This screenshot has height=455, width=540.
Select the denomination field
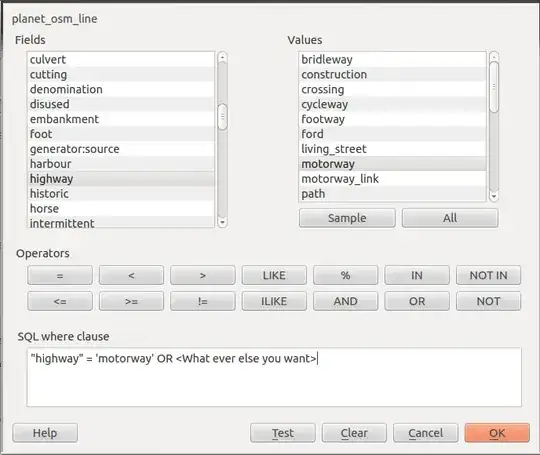point(121,89)
